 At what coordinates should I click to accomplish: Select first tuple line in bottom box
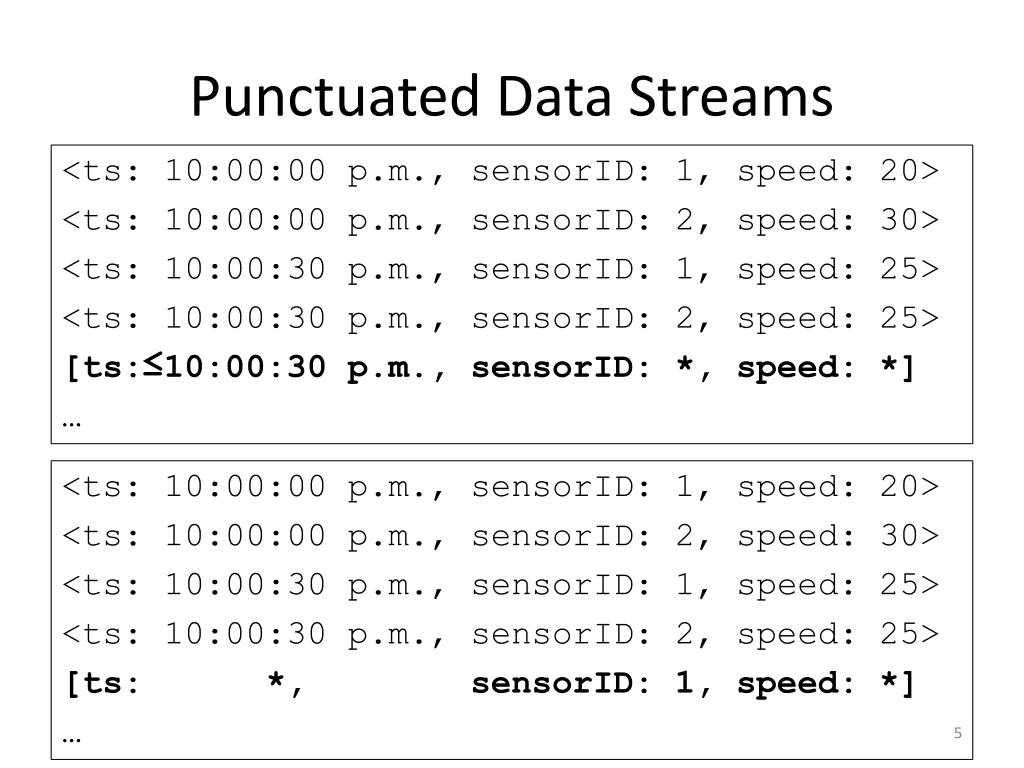pyautogui.click(x=501, y=487)
